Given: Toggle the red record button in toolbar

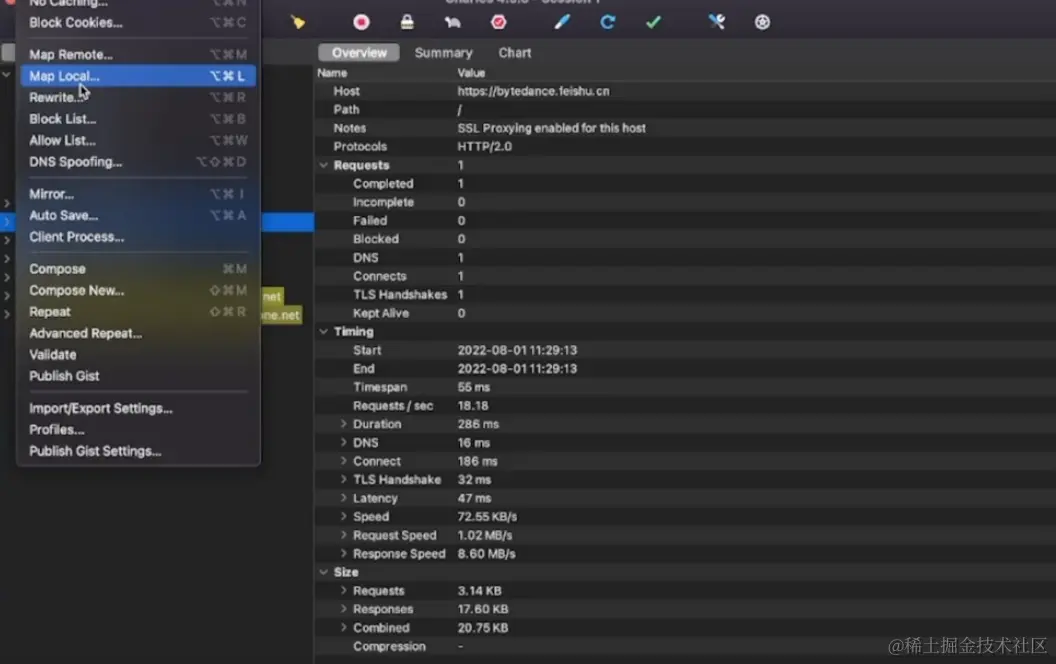Looking at the screenshot, I should [361, 22].
